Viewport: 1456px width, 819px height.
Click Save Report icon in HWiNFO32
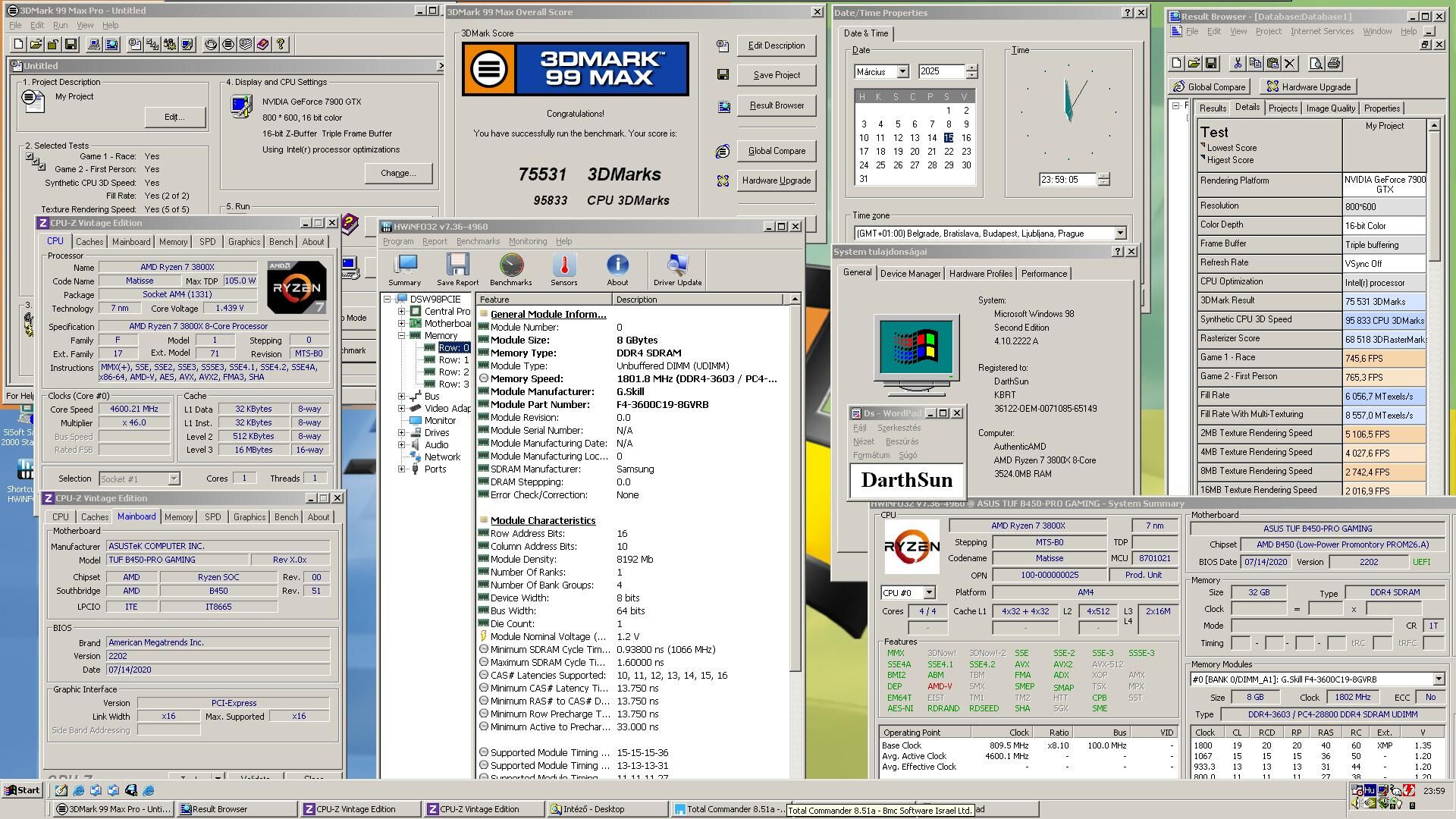tap(457, 270)
